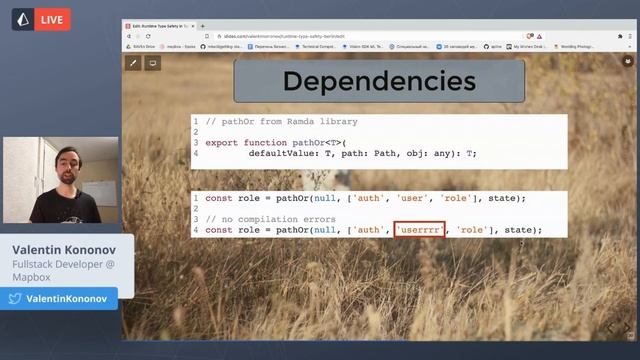The image size is (640, 360).
Task: Click the logo icon next to LIVE
Action: [x=23, y=20]
